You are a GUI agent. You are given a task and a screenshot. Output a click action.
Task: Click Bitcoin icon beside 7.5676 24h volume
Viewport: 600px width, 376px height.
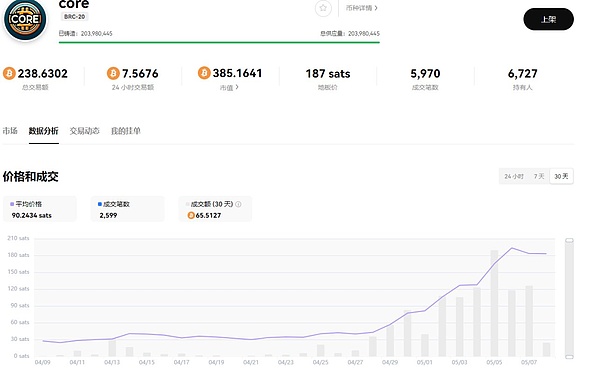pos(113,73)
